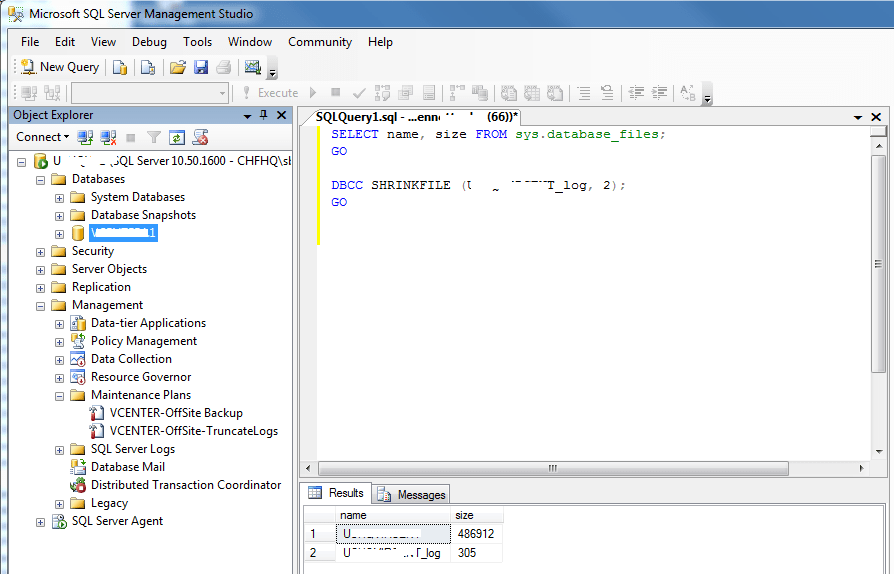Click Connect Object Explorer icon

click(85, 137)
